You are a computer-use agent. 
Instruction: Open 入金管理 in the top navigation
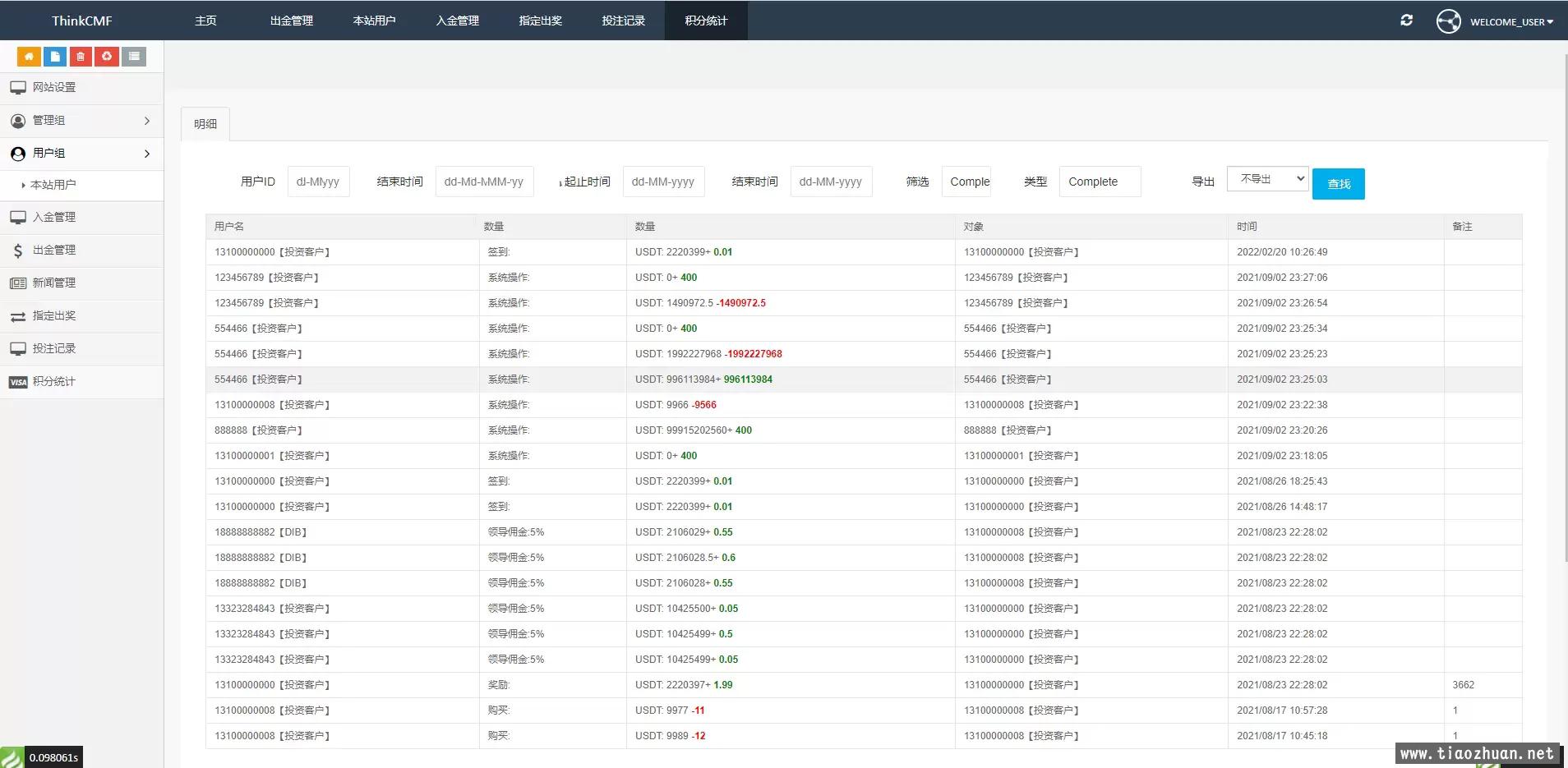coord(458,21)
